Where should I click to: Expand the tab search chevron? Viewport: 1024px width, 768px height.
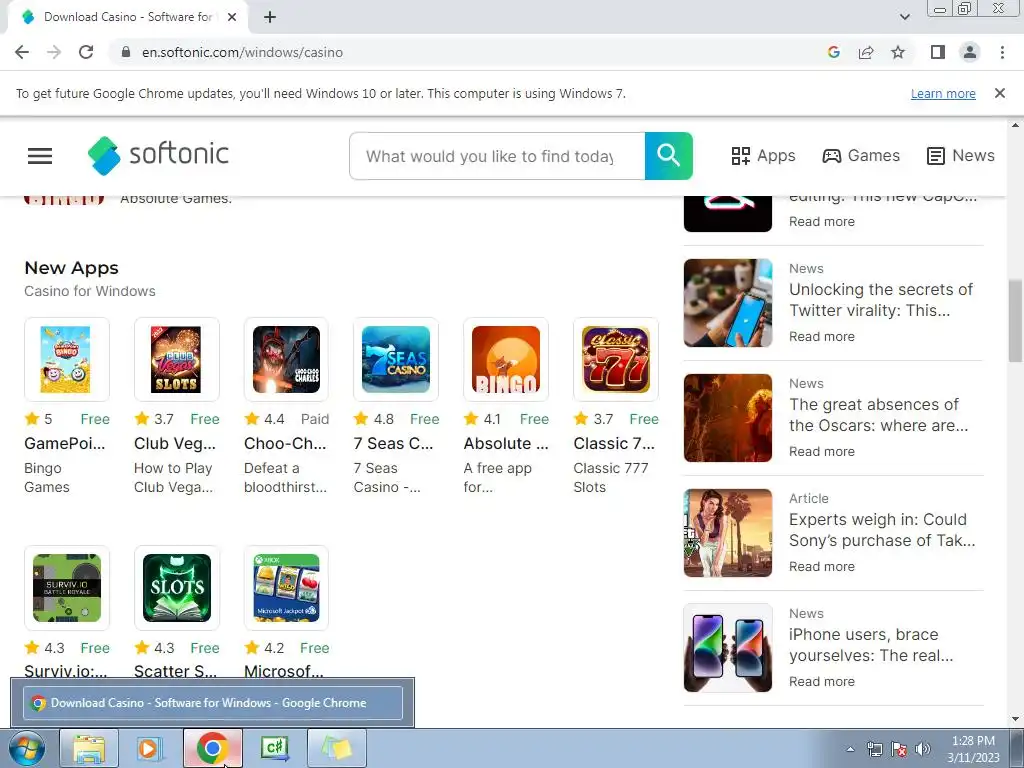click(x=904, y=17)
